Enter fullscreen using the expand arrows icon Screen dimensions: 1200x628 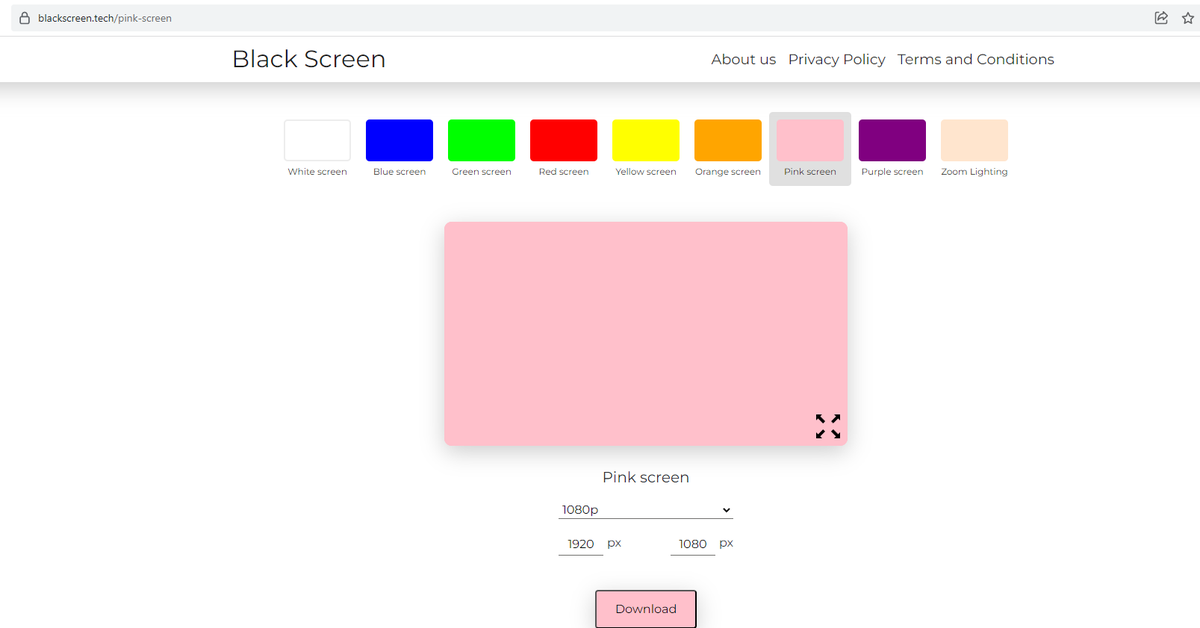[x=828, y=425]
